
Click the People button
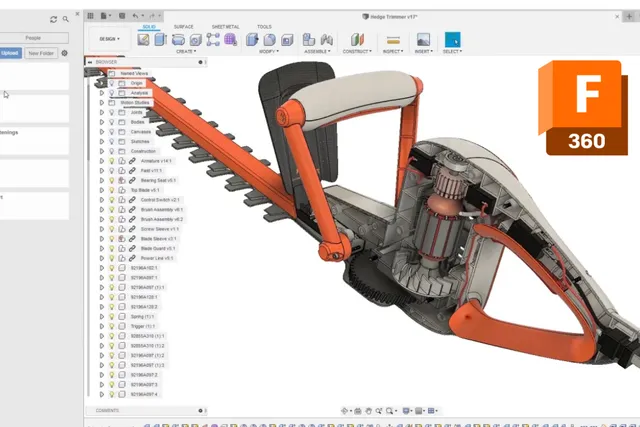(33, 38)
